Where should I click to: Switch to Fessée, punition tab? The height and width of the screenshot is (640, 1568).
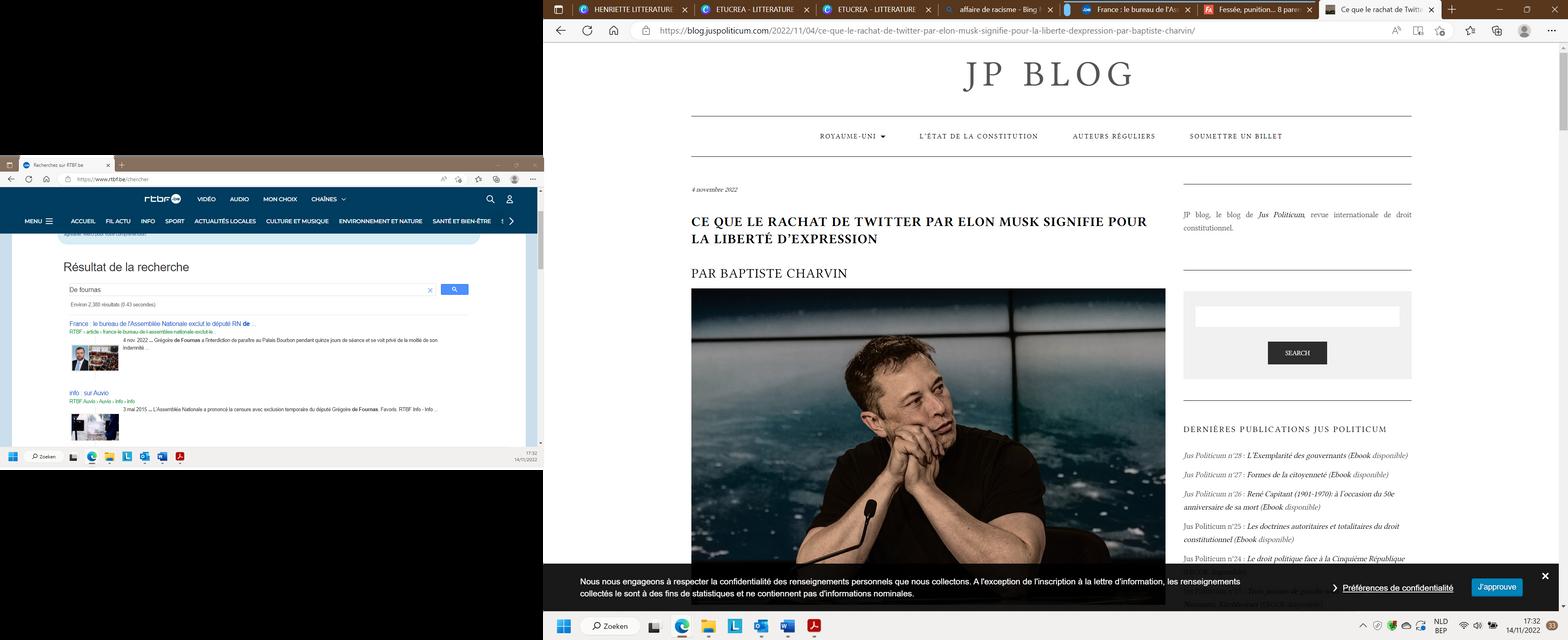pos(1258,9)
